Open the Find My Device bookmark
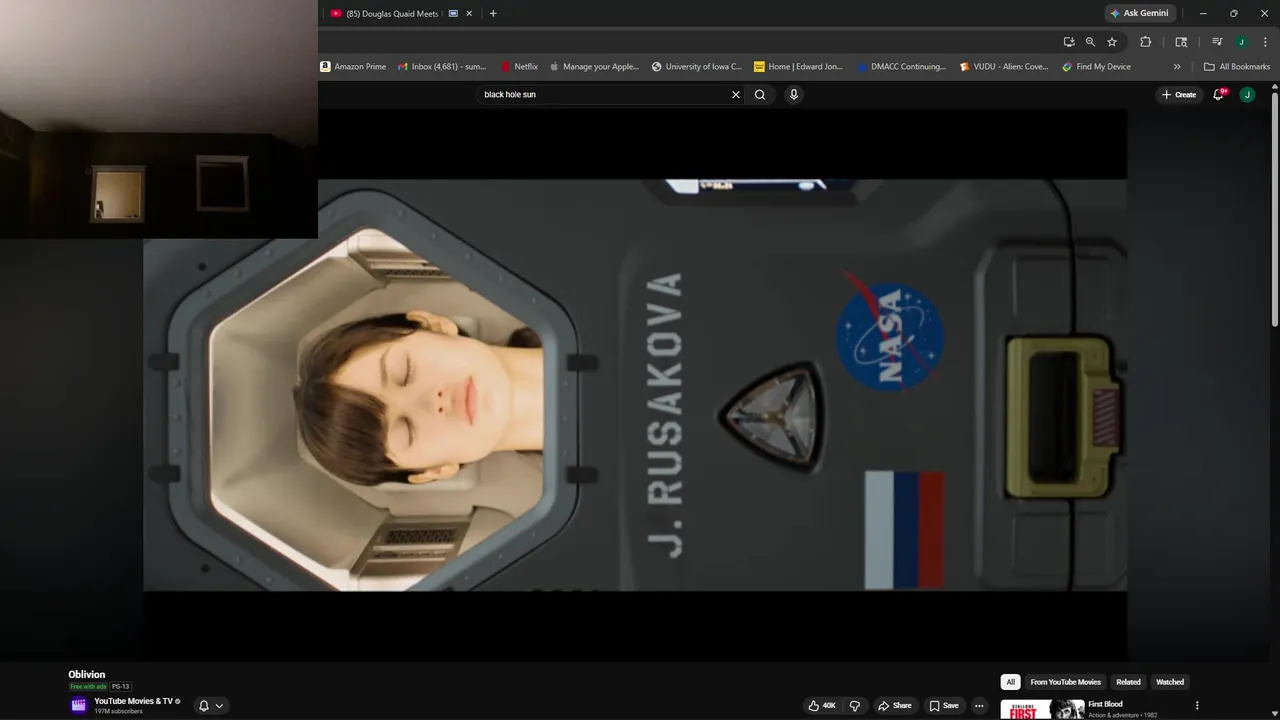This screenshot has height=720, width=1280. point(1097,67)
